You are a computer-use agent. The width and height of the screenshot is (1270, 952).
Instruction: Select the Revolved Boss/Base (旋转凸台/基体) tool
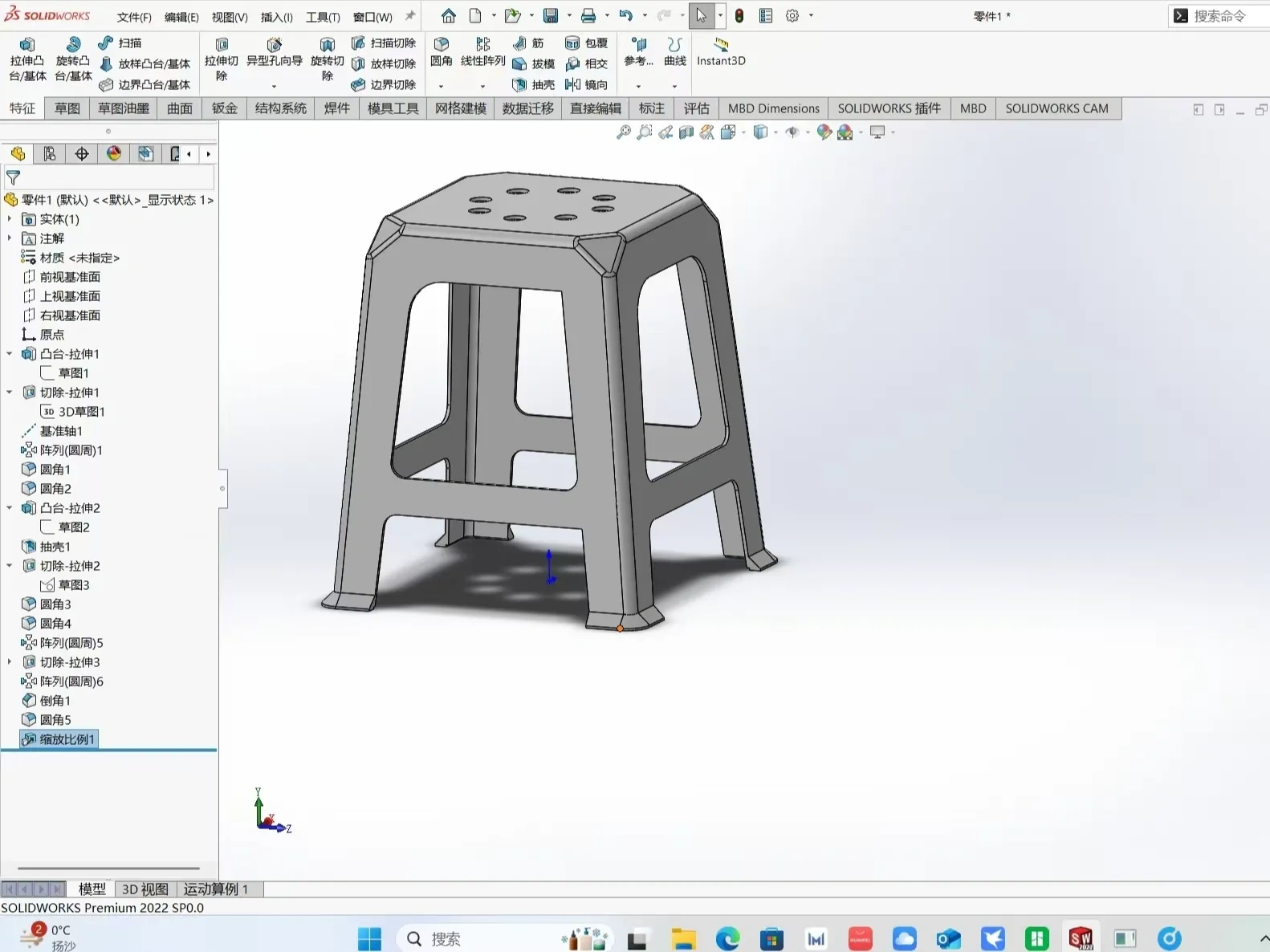tap(73, 59)
